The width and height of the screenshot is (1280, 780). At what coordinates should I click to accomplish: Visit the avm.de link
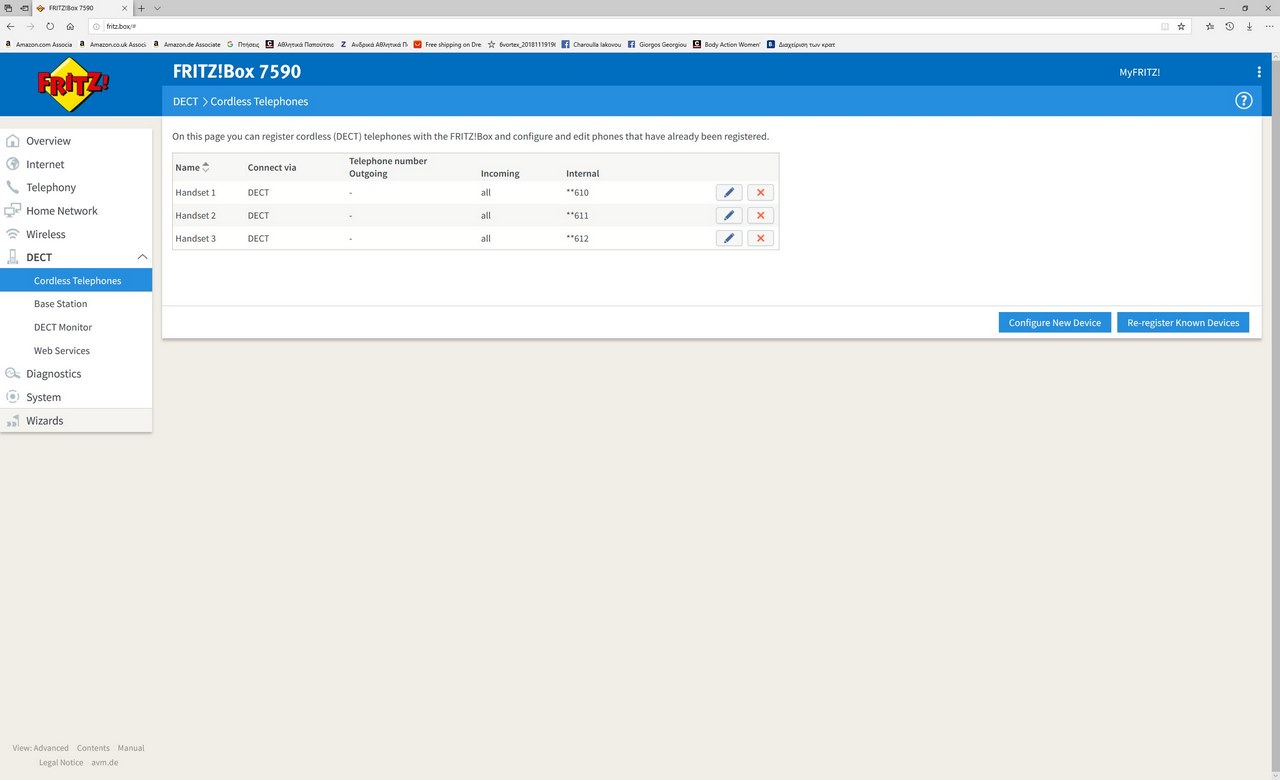105,762
